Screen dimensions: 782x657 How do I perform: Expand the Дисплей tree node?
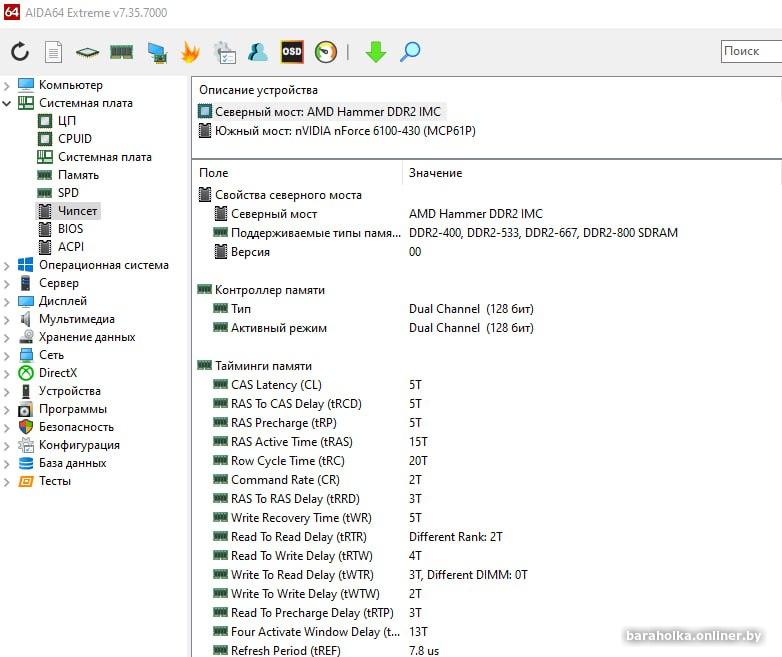(6, 302)
